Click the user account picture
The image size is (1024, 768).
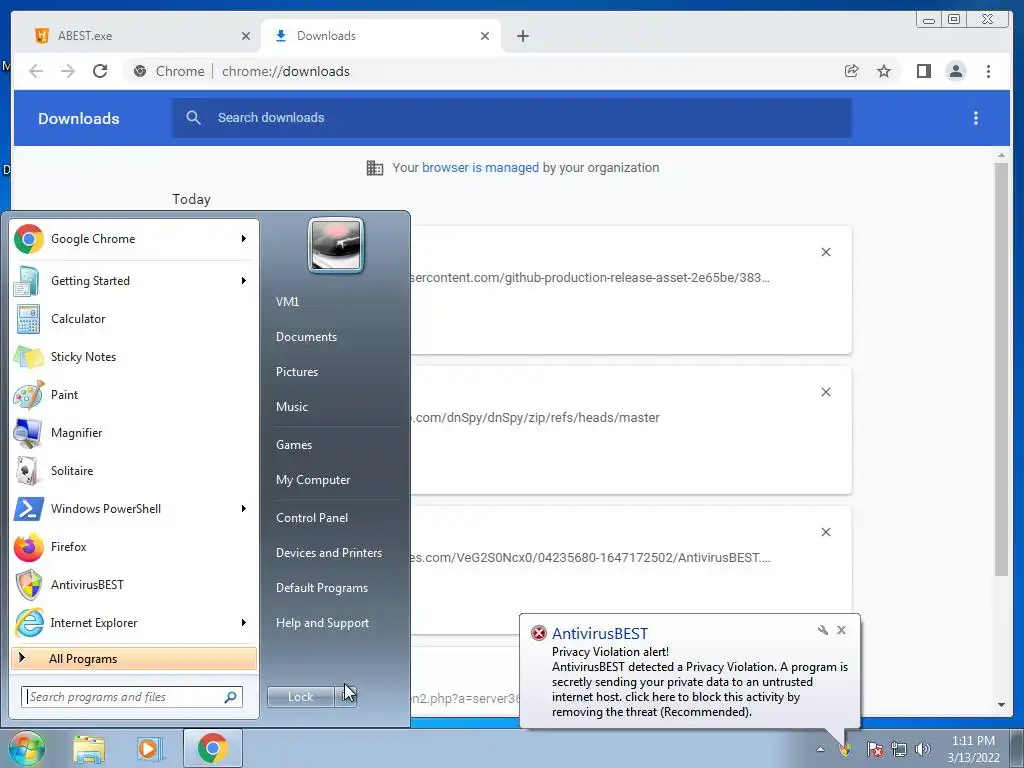click(336, 245)
